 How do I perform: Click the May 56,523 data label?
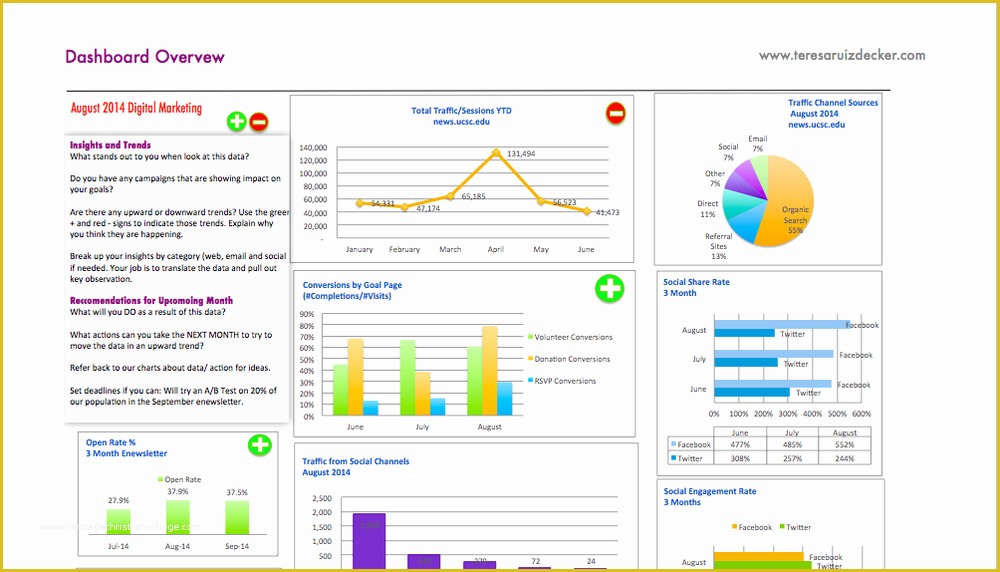point(564,202)
